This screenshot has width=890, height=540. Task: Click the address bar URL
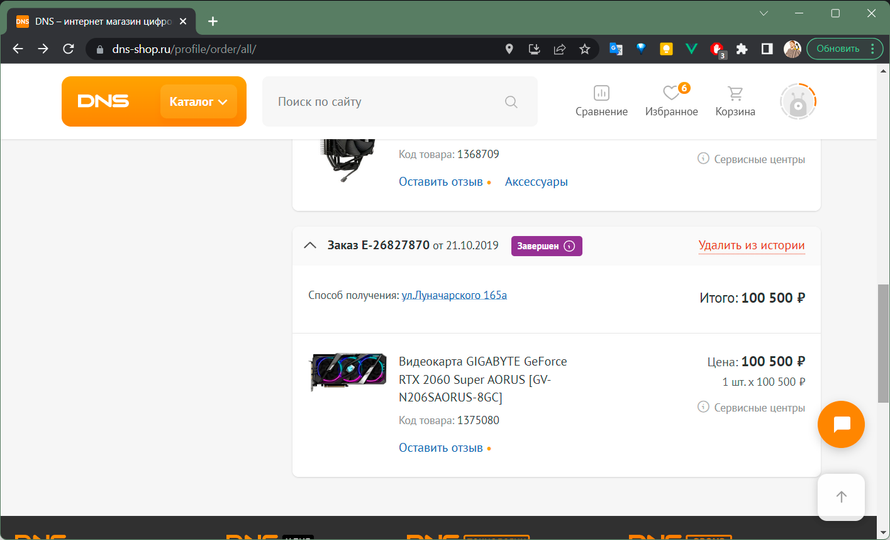[x=184, y=49]
